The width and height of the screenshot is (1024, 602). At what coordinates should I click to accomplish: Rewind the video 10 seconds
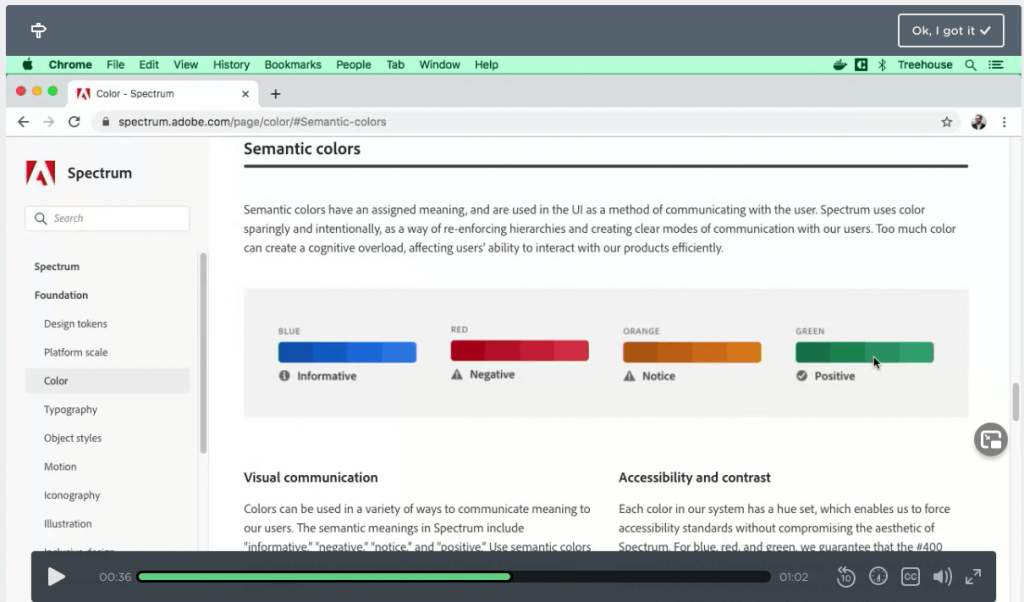pyautogui.click(x=846, y=577)
